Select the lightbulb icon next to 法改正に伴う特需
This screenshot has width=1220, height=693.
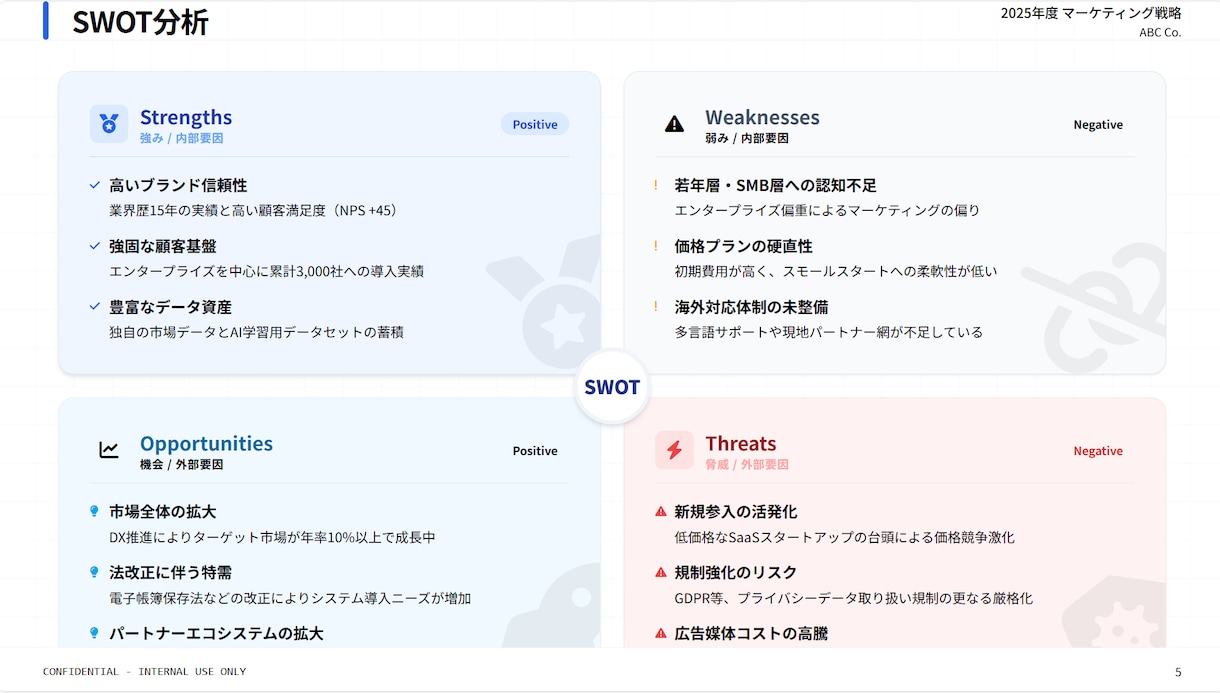point(95,572)
